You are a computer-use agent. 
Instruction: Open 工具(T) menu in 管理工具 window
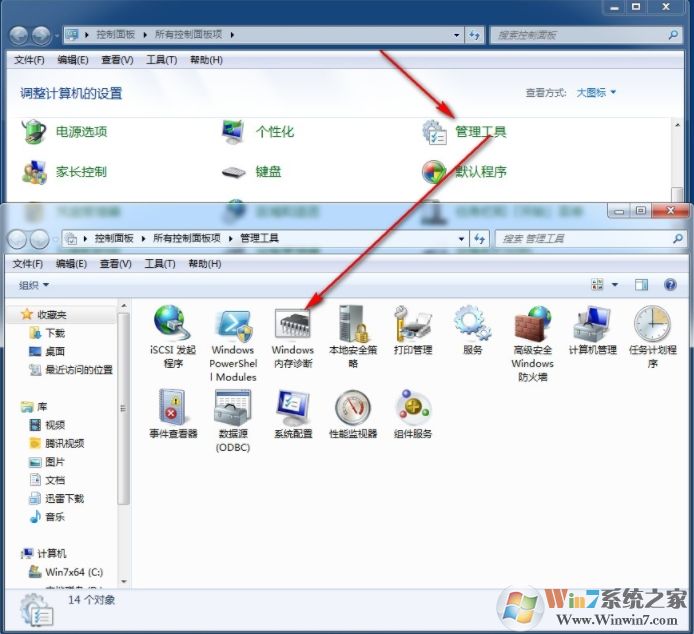click(160, 264)
